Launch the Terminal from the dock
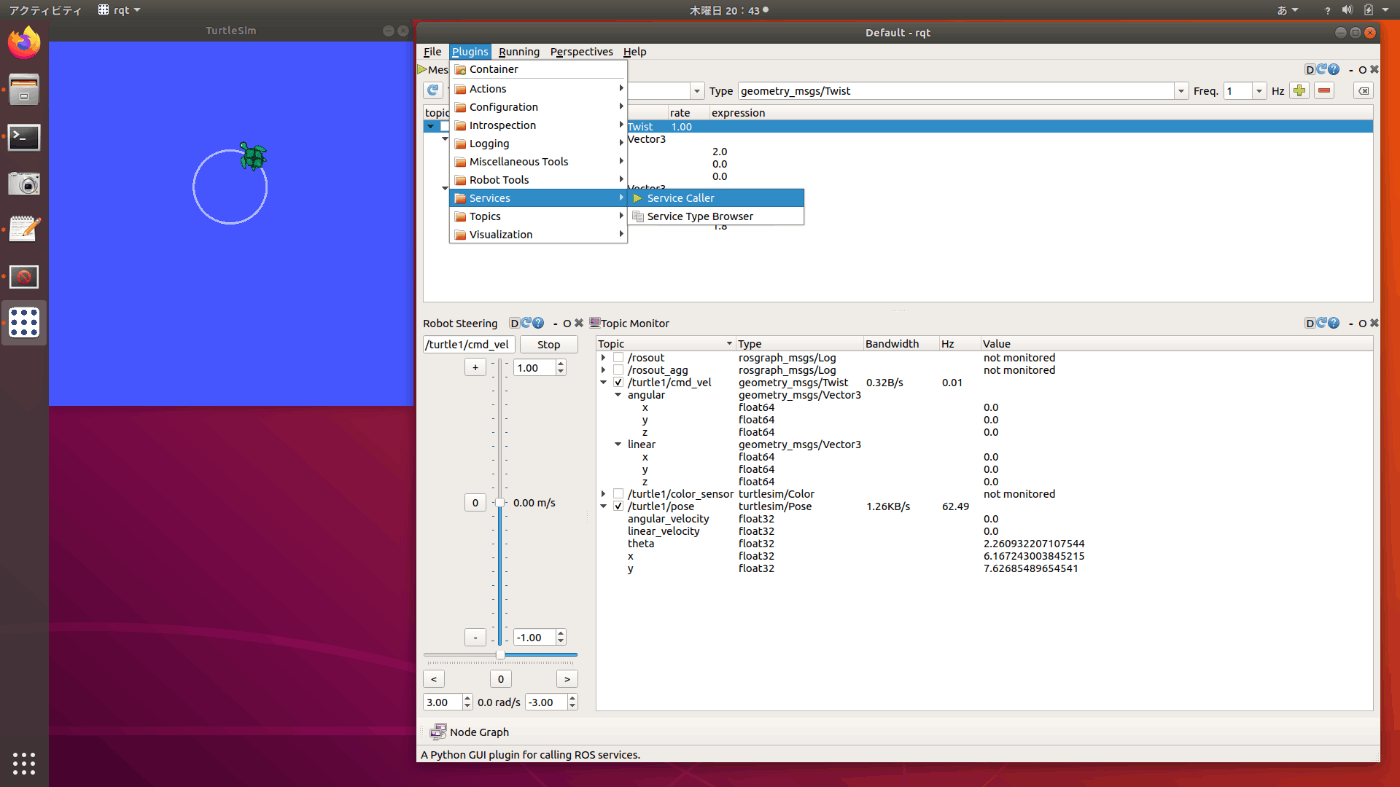This screenshot has width=1400, height=787. (24, 137)
